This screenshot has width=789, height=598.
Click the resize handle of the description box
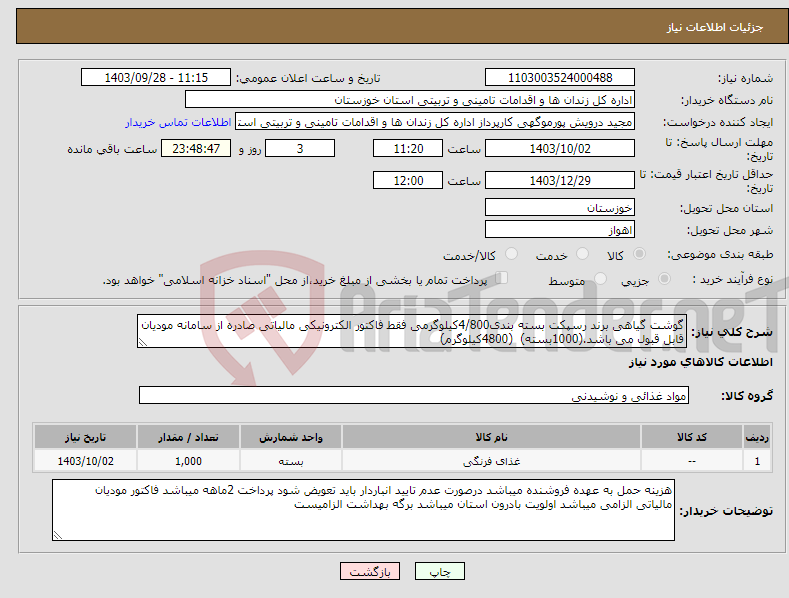pos(142,342)
